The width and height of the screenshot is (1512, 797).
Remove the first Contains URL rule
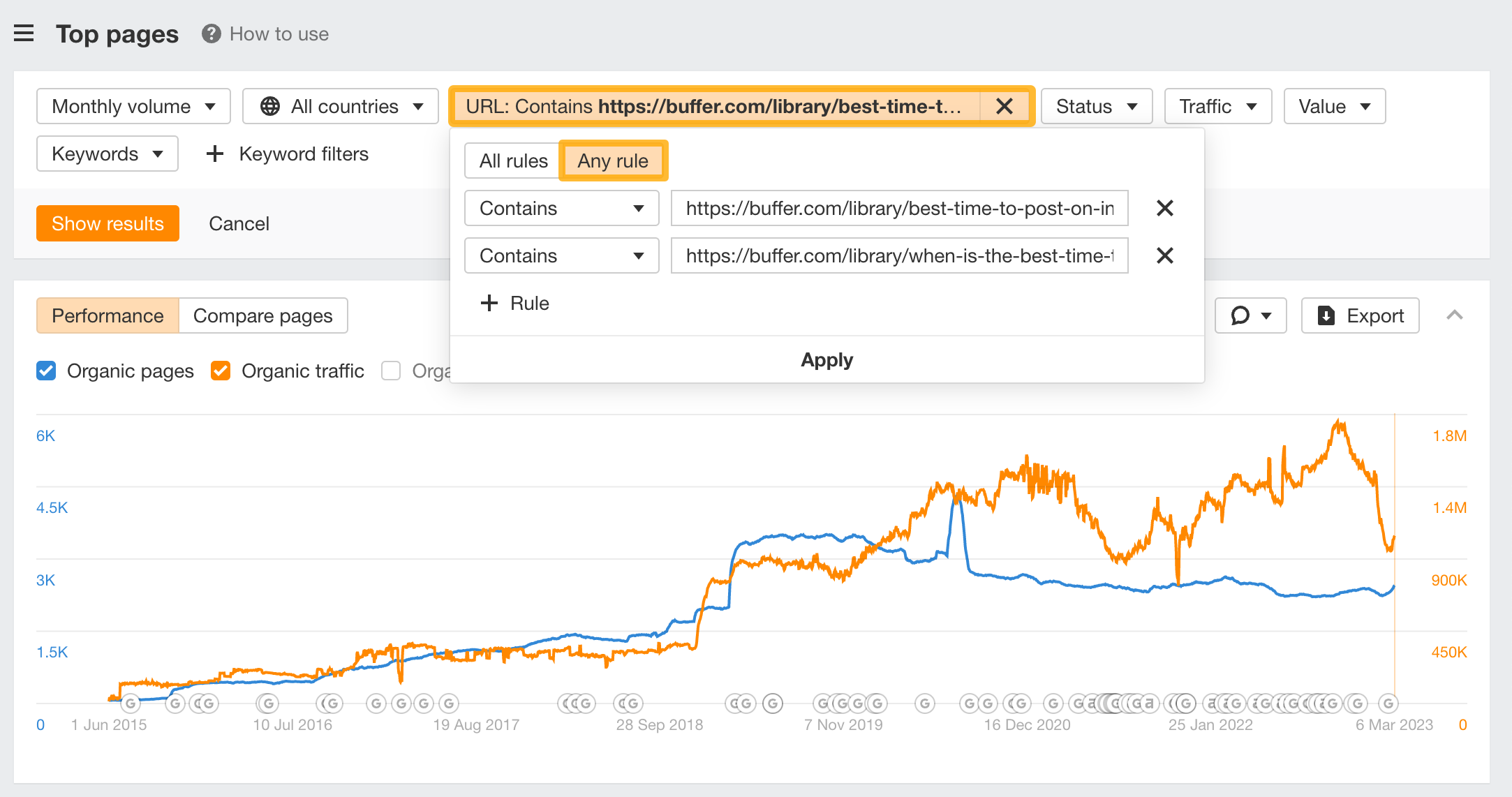pos(1164,208)
